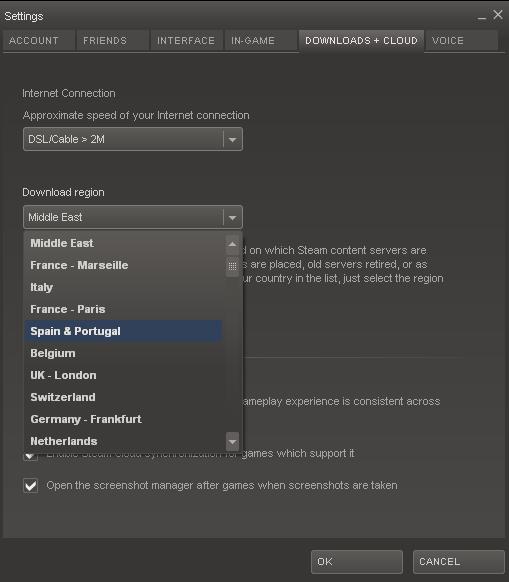Go to the Interface tab
This screenshot has width=509, height=582.
tap(186, 40)
